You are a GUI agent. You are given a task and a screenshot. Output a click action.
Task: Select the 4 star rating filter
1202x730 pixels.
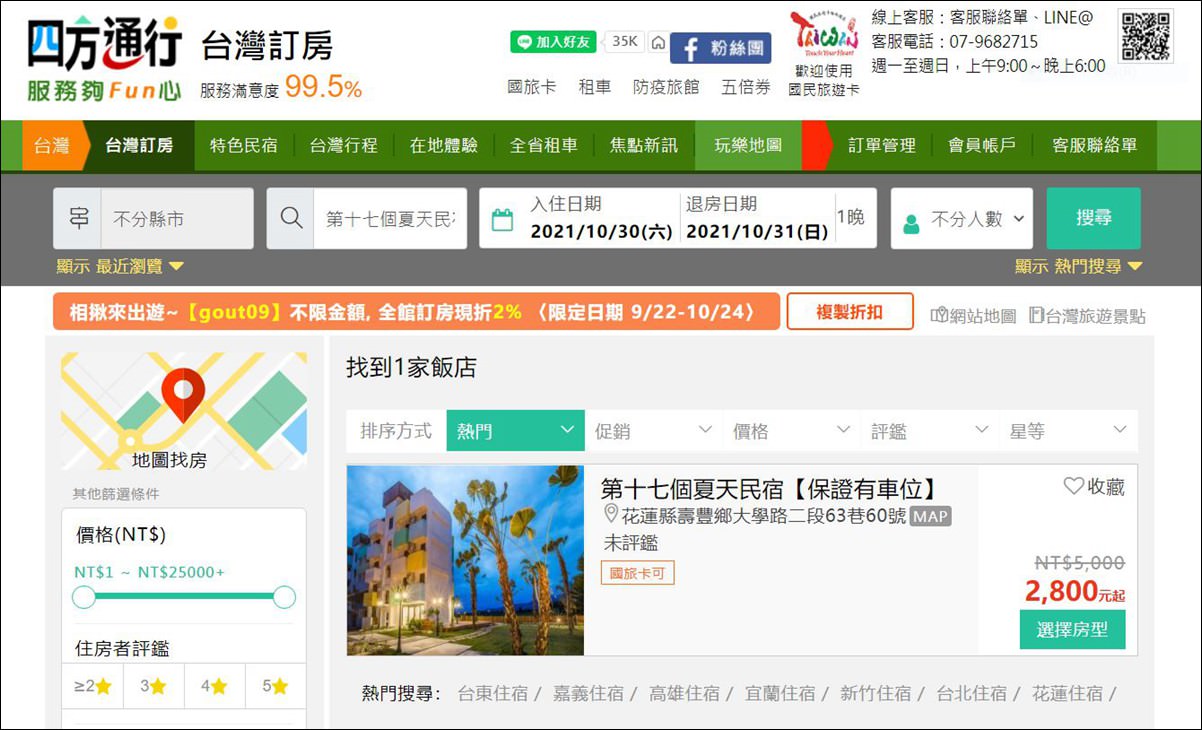(x=214, y=686)
